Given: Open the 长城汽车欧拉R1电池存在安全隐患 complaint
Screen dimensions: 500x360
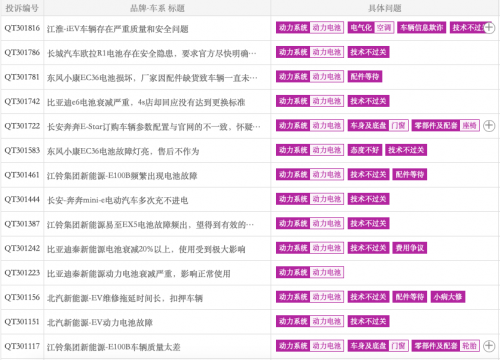Looking at the screenshot, I should point(152,53).
